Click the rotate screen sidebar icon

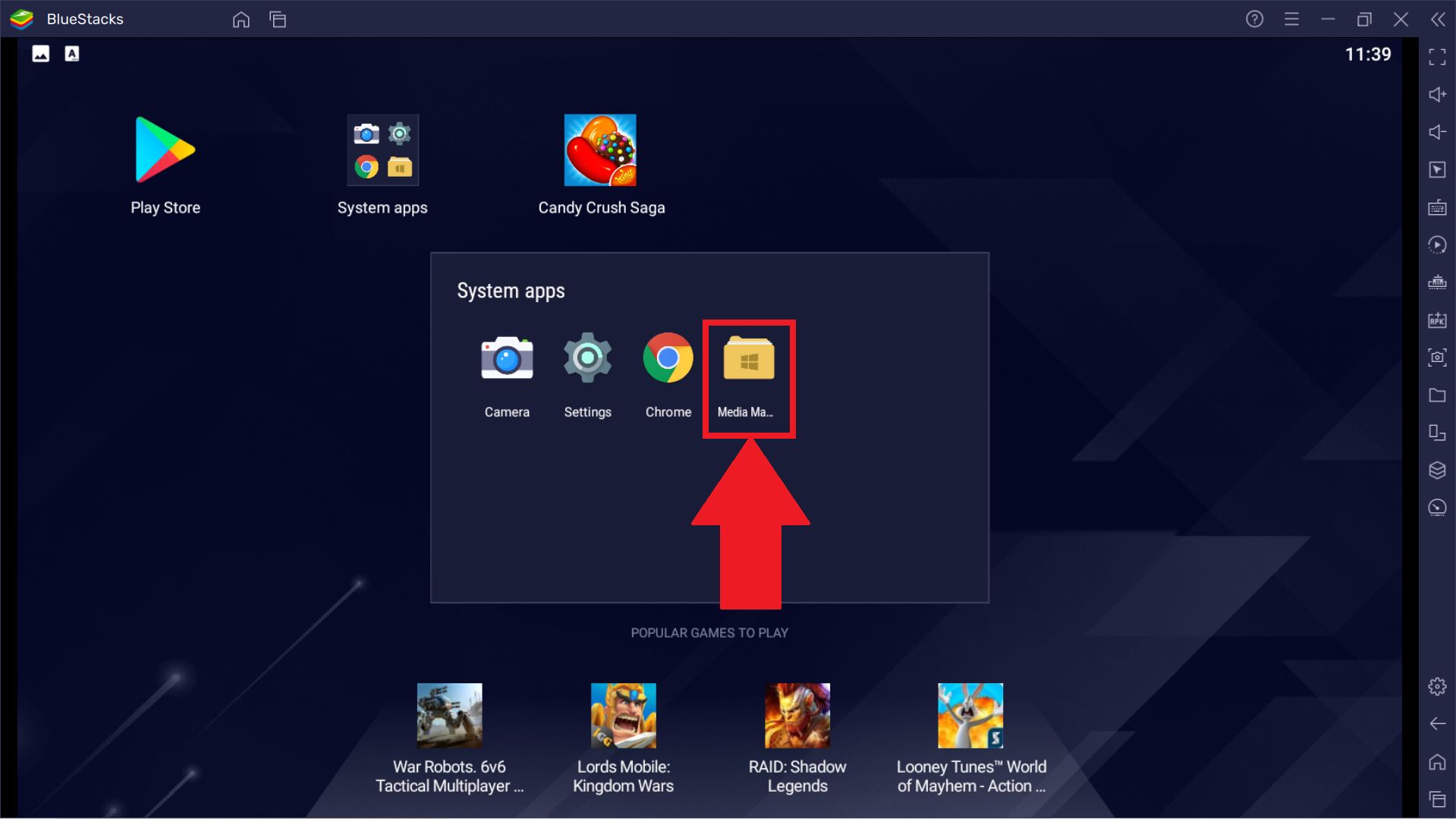(1437, 433)
